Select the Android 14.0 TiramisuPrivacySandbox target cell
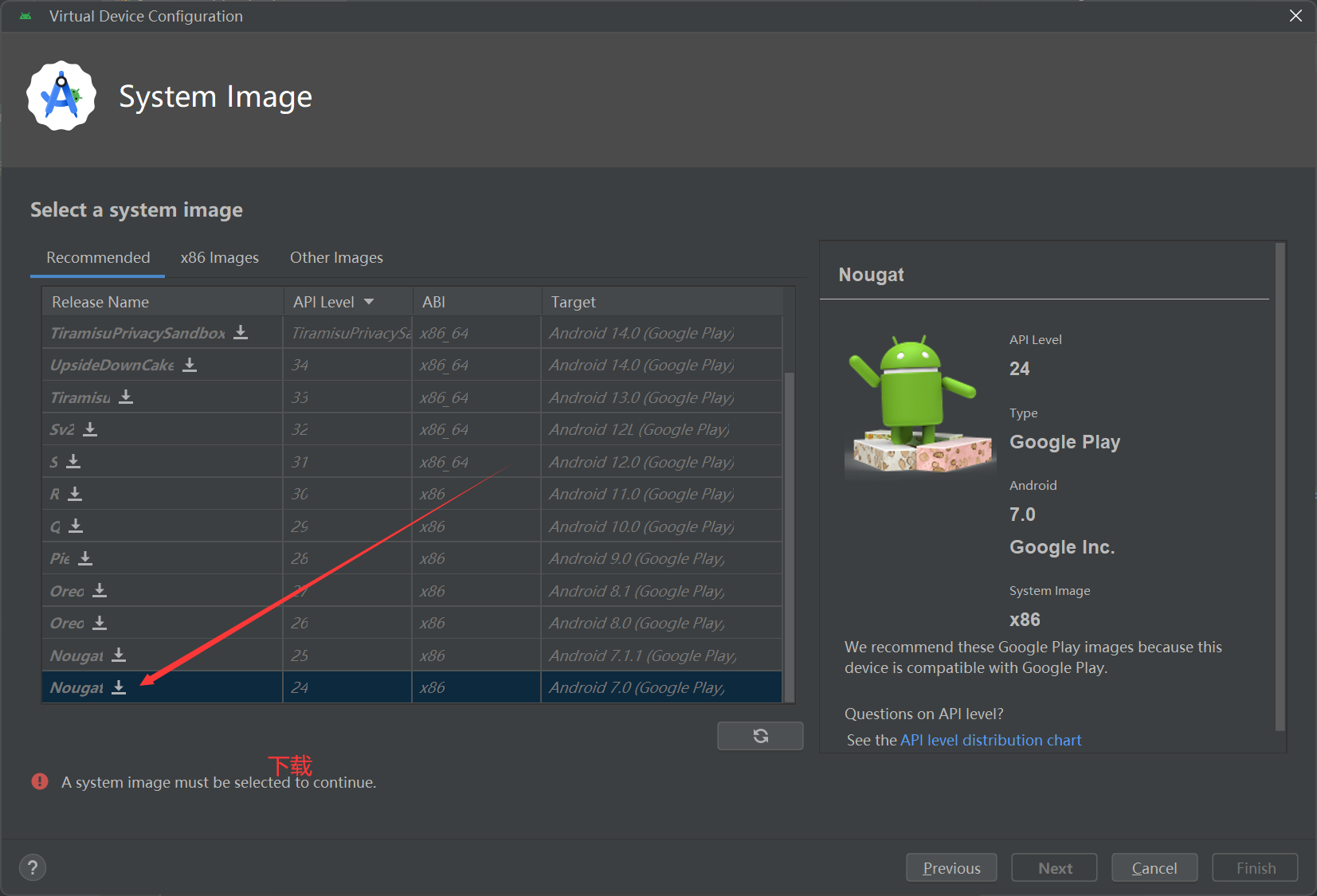 (x=661, y=333)
